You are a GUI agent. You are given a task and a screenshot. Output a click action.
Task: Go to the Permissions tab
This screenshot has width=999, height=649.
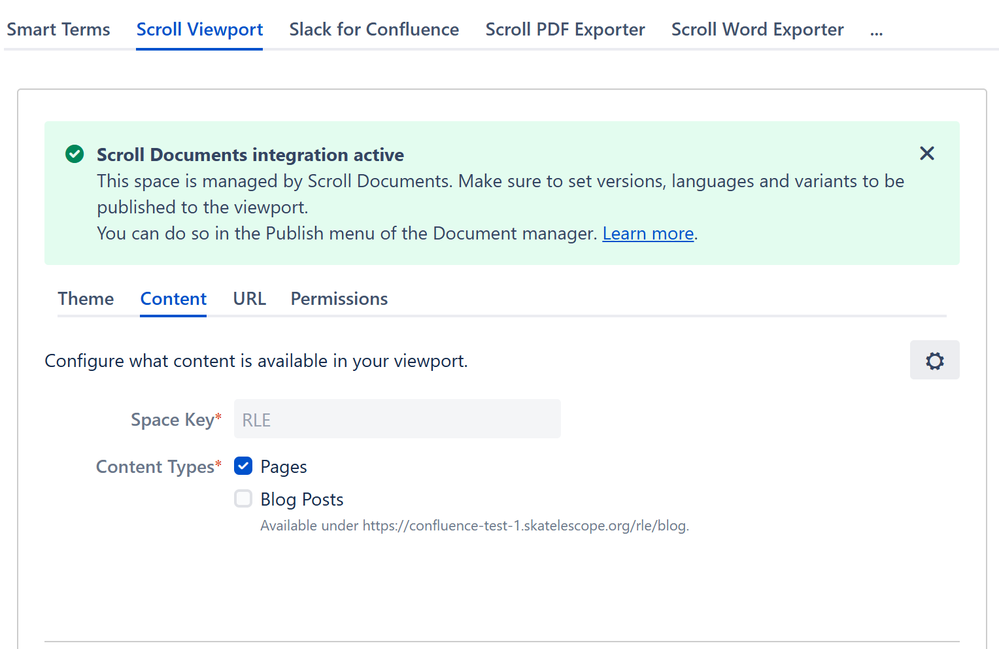[338, 298]
